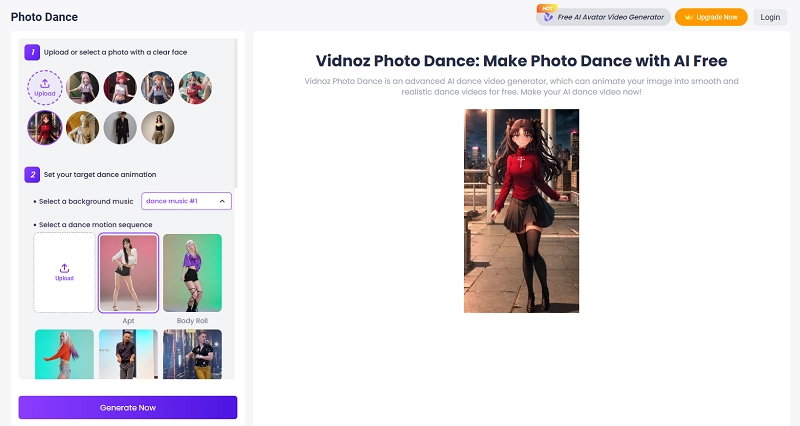Select the Apt dance motion
This screenshot has width=800, height=426.
pos(128,272)
